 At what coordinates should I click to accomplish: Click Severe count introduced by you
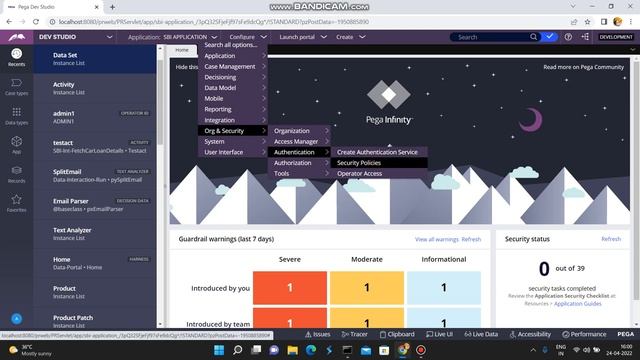[x=290, y=288]
